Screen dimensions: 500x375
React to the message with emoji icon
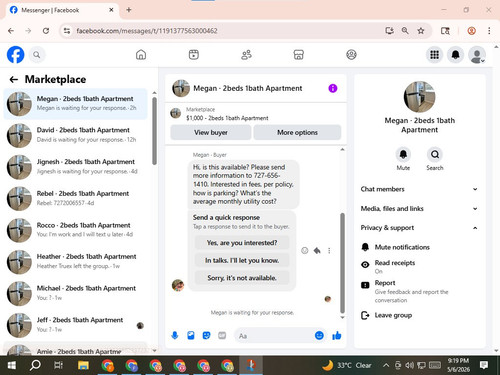point(305,250)
